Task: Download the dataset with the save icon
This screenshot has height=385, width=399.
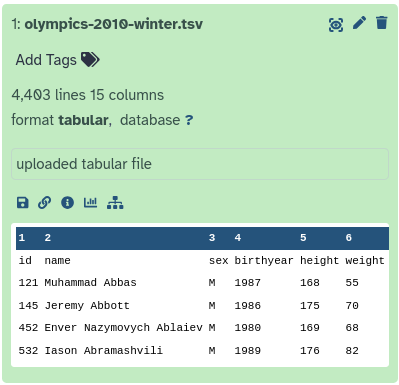Action: (x=23, y=202)
